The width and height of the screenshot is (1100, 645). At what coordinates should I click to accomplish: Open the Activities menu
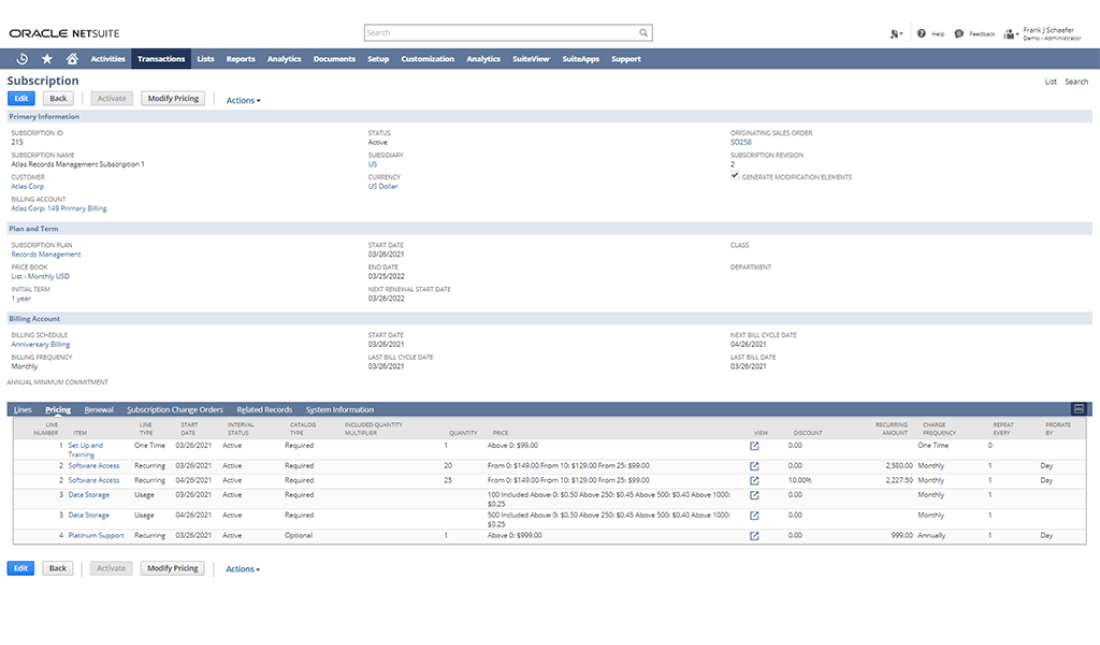(107, 59)
